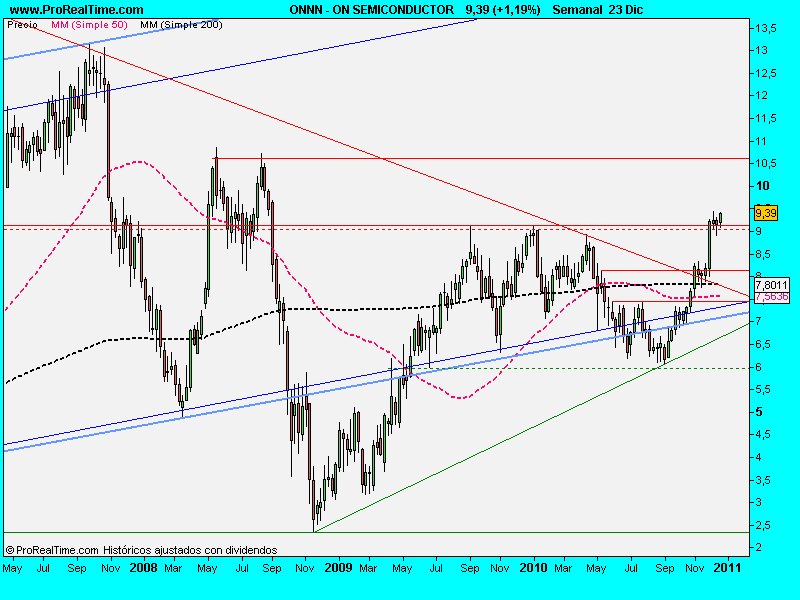Select the "23 Dic" date in header

[x=626, y=10]
